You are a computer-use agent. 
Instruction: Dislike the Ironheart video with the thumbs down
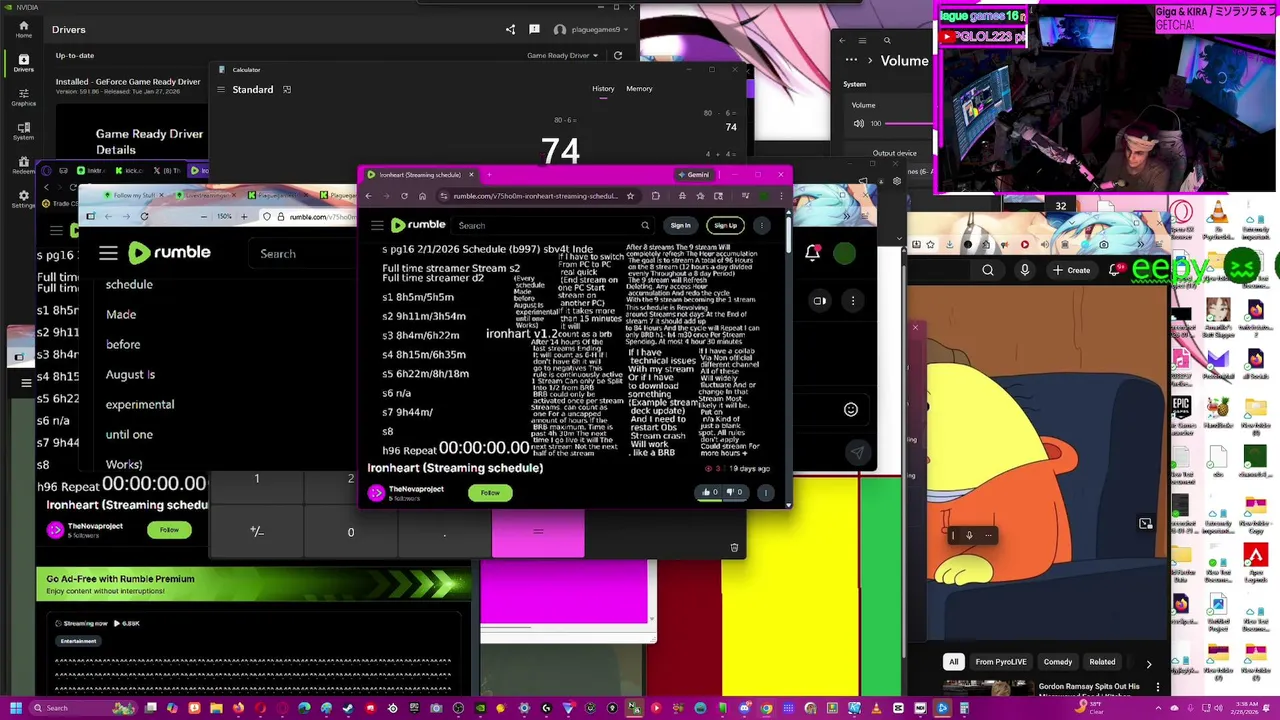pyautogui.click(x=734, y=492)
